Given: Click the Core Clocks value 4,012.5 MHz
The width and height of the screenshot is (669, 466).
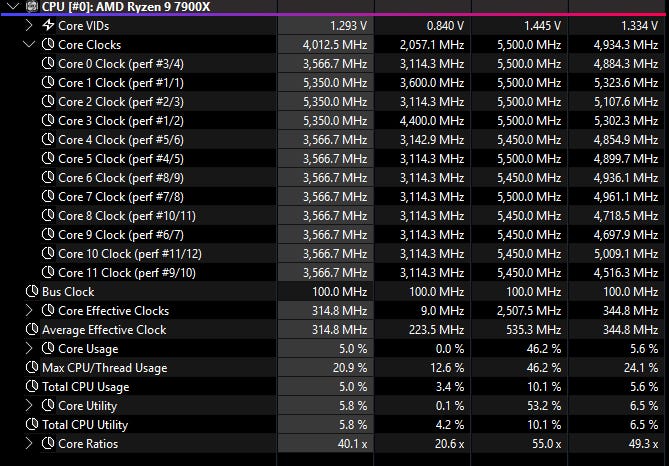Looking at the screenshot, I should (335, 45).
